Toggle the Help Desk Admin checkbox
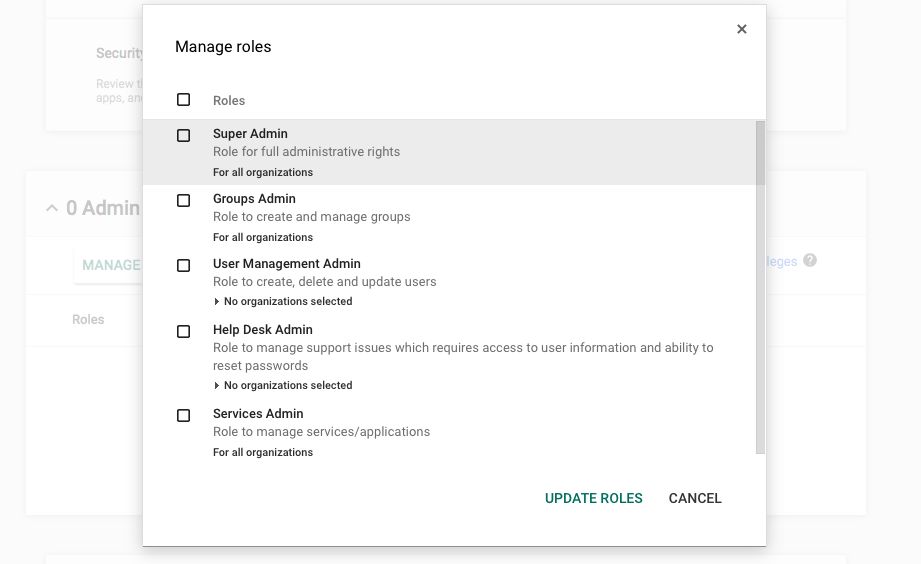This screenshot has height=564, width=921. pos(183,331)
